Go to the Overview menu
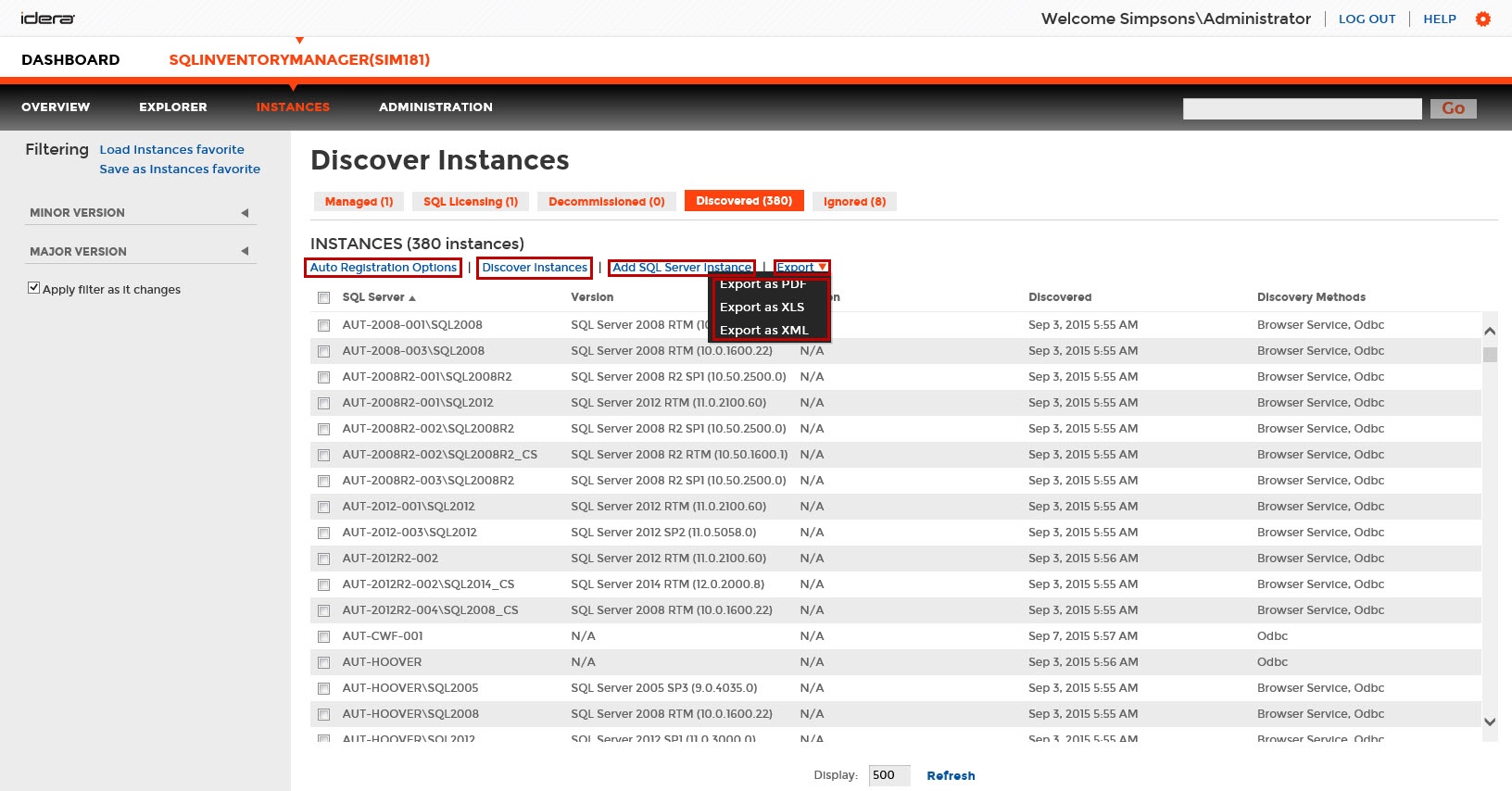This screenshot has height=791, width=1512. 56,107
